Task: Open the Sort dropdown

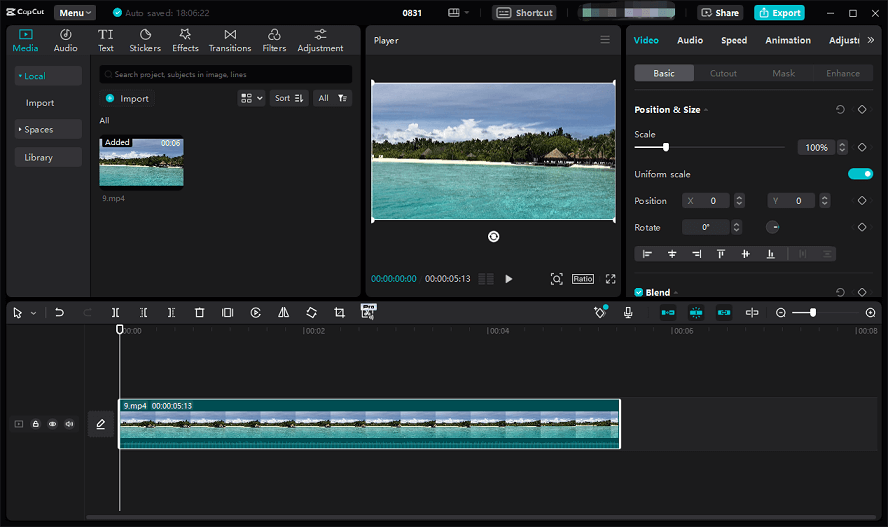Action: click(289, 98)
